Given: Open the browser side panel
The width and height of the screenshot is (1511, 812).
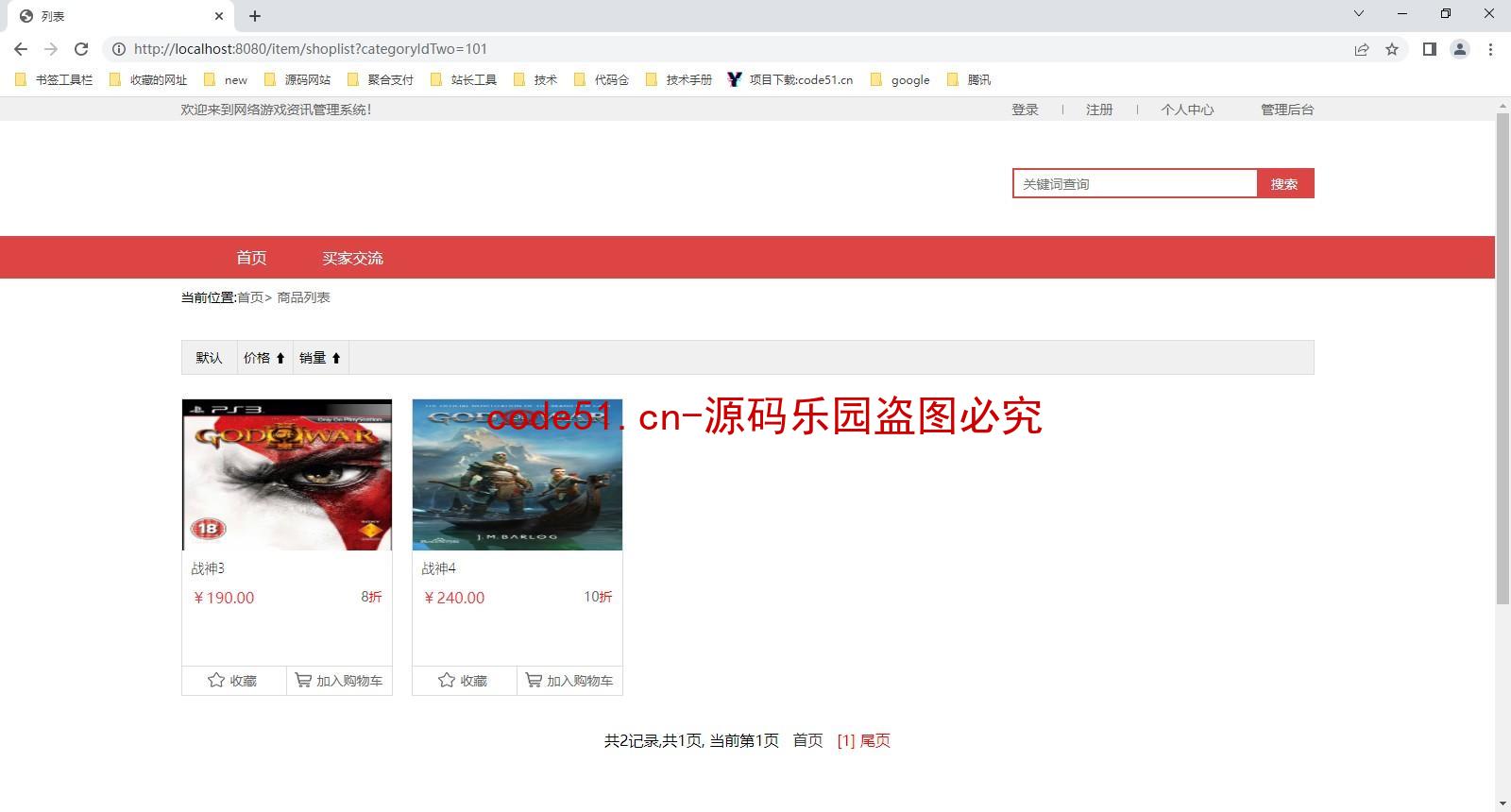Looking at the screenshot, I should (x=1430, y=49).
